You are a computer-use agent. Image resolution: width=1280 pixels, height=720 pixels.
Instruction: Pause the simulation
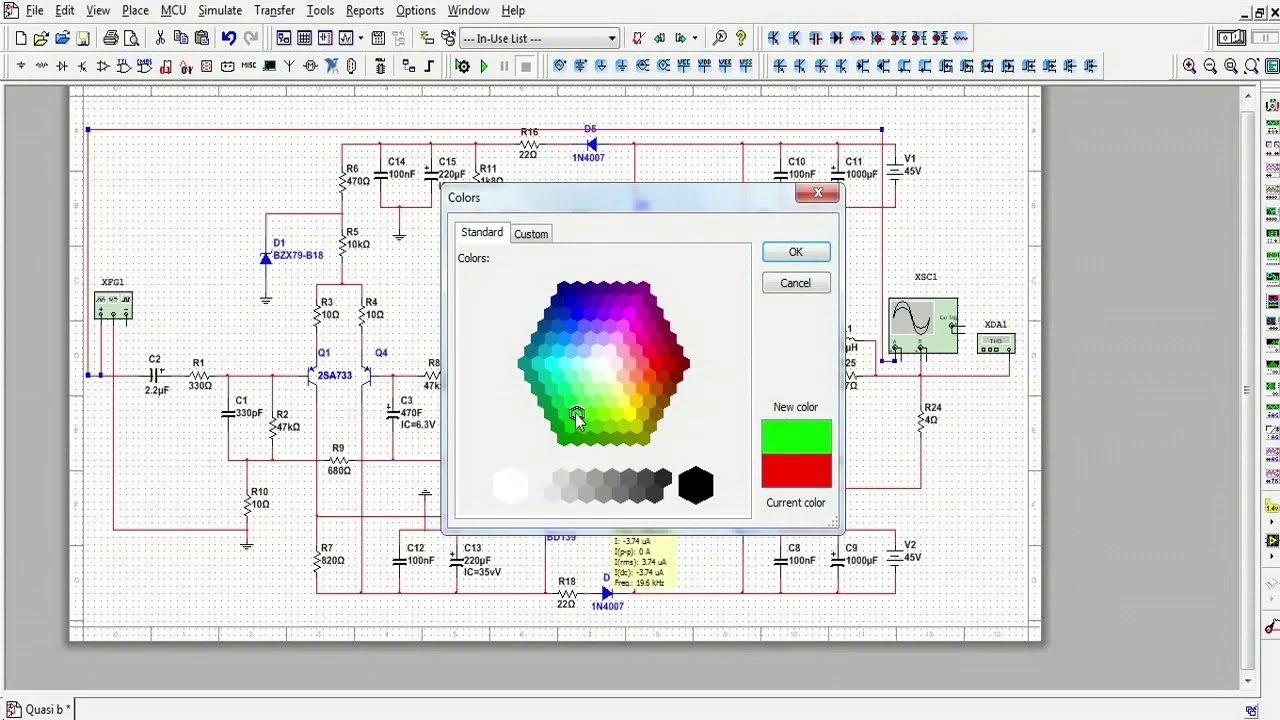[504, 66]
